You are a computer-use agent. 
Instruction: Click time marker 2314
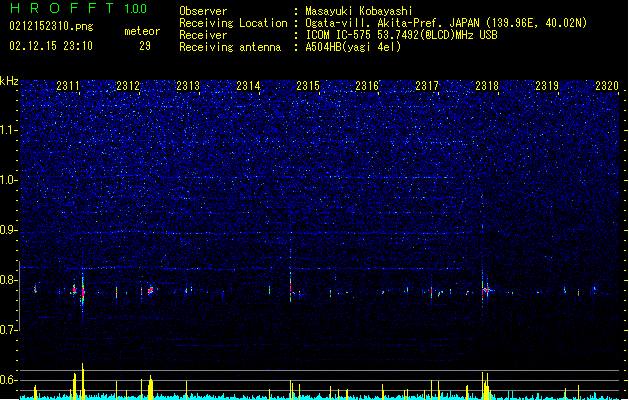pos(248,85)
